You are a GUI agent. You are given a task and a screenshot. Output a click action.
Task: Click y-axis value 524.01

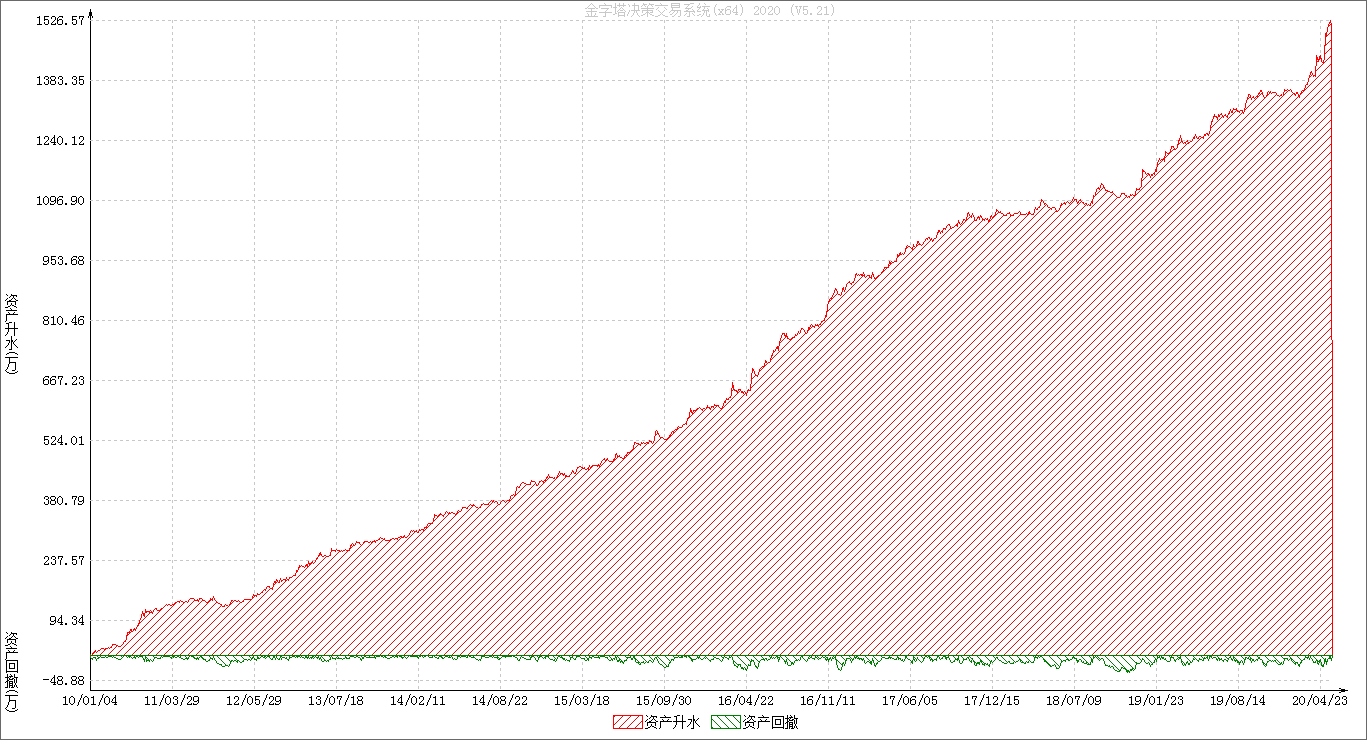coord(62,440)
